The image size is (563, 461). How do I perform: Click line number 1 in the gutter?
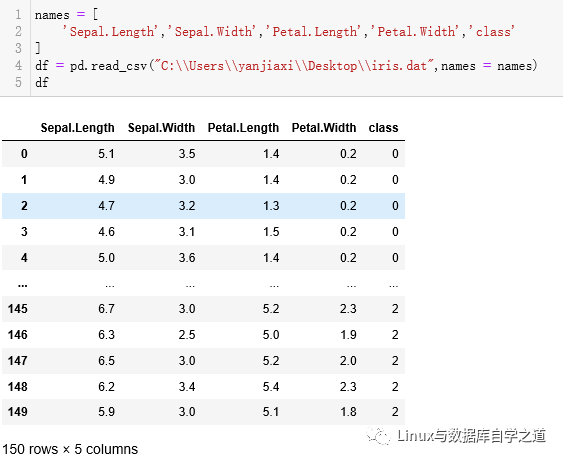point(18,15)
